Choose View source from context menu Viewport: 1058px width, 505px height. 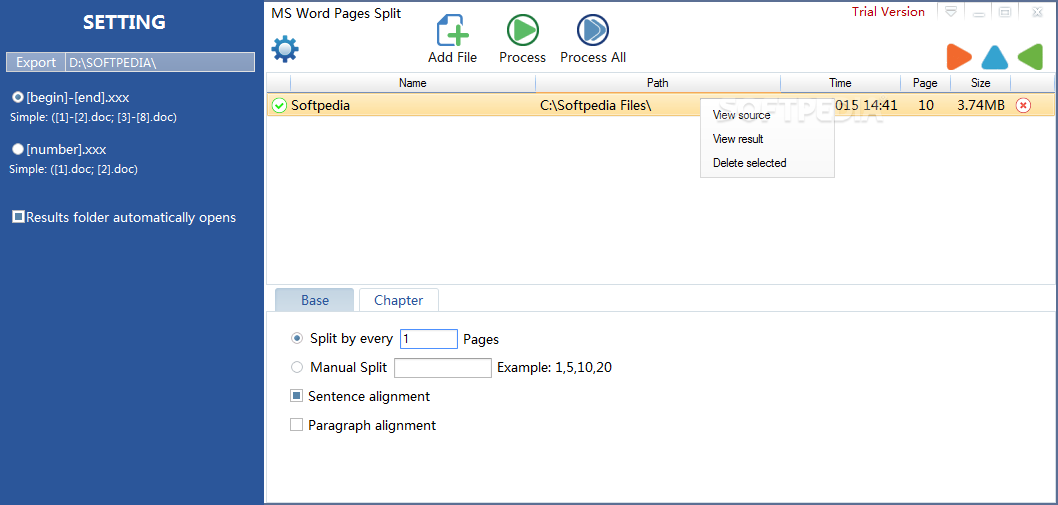tap(741, 115)
